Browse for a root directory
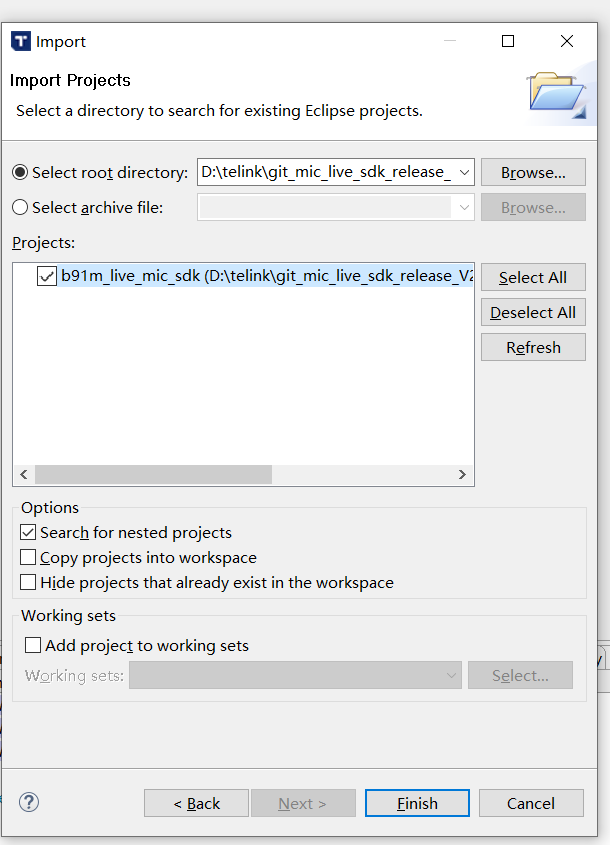 (x=533, y=171)
